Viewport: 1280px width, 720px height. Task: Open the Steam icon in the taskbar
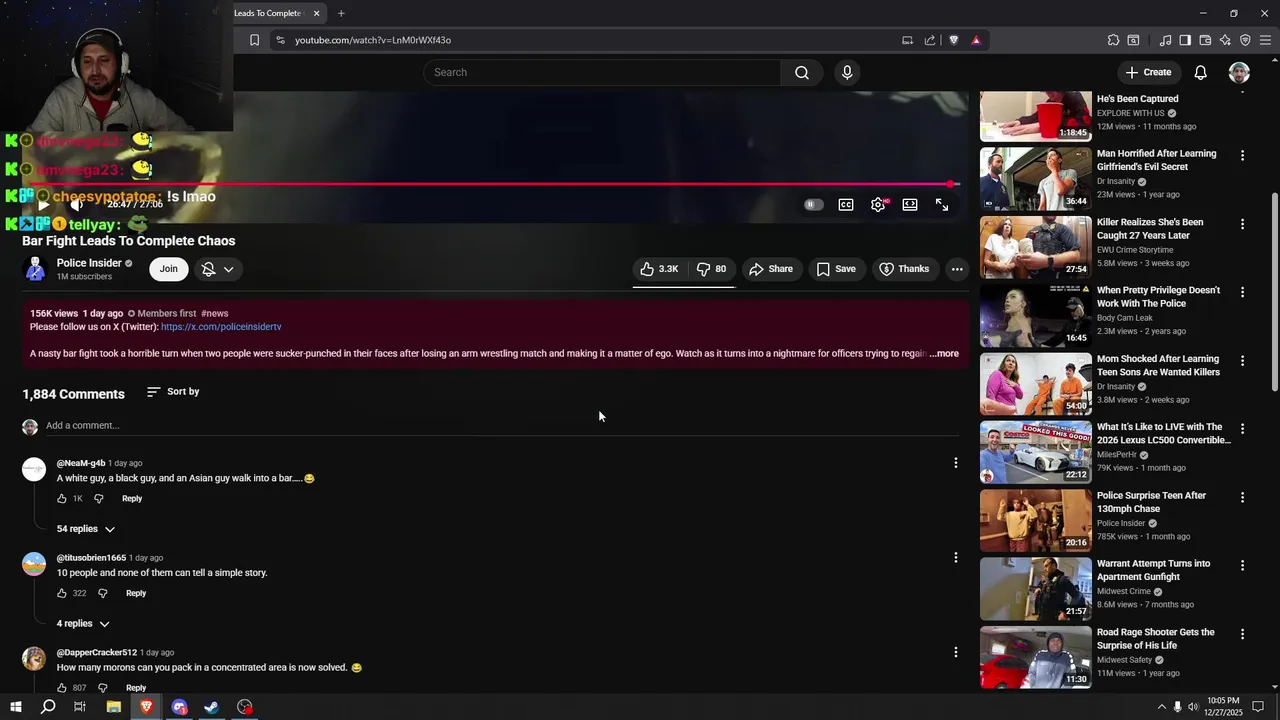(212, 707)
